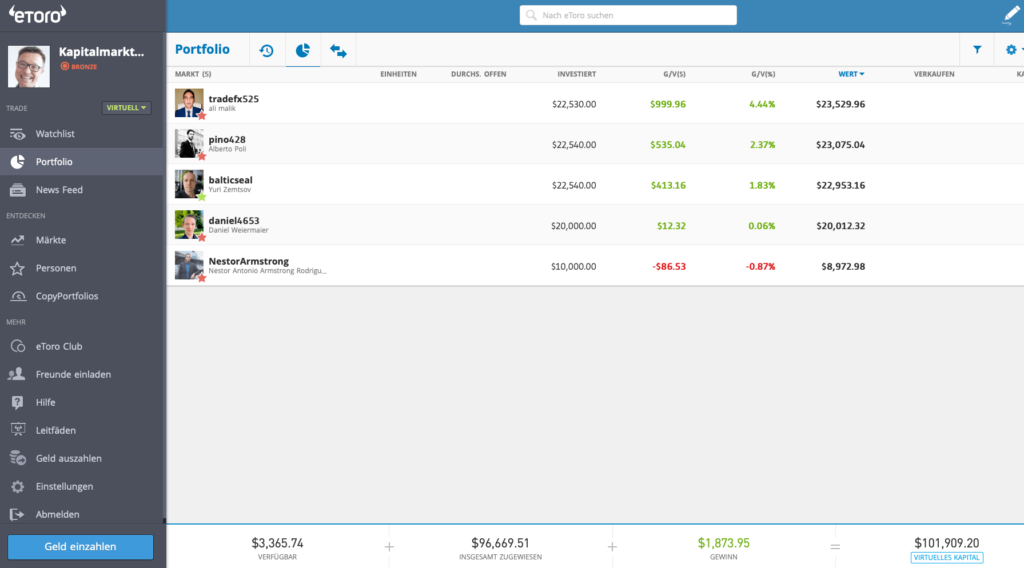Viewport: 1024px width, 568px height.
Task: Select Portfolio in the sidebar menu
Action: [54, 161]
